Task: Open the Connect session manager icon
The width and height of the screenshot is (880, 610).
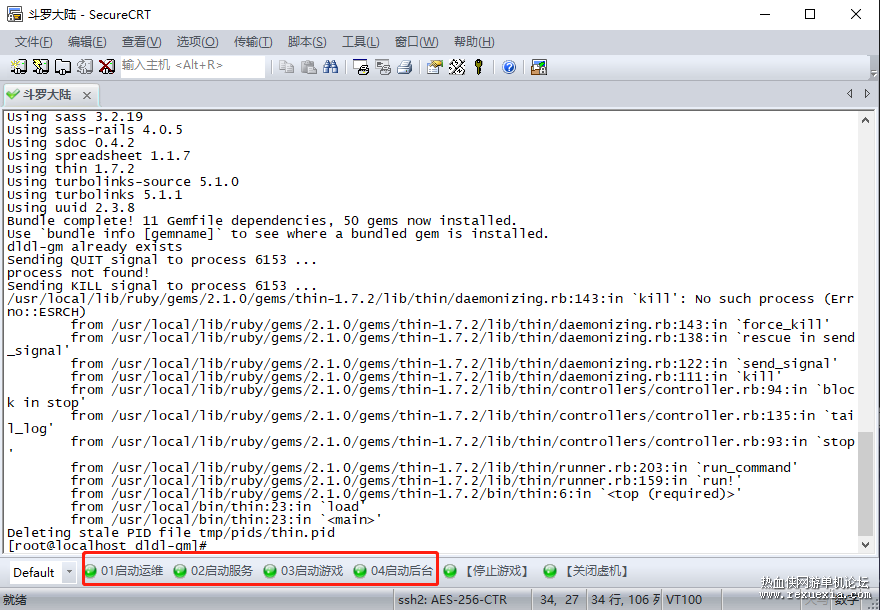Action: point(18,67)
